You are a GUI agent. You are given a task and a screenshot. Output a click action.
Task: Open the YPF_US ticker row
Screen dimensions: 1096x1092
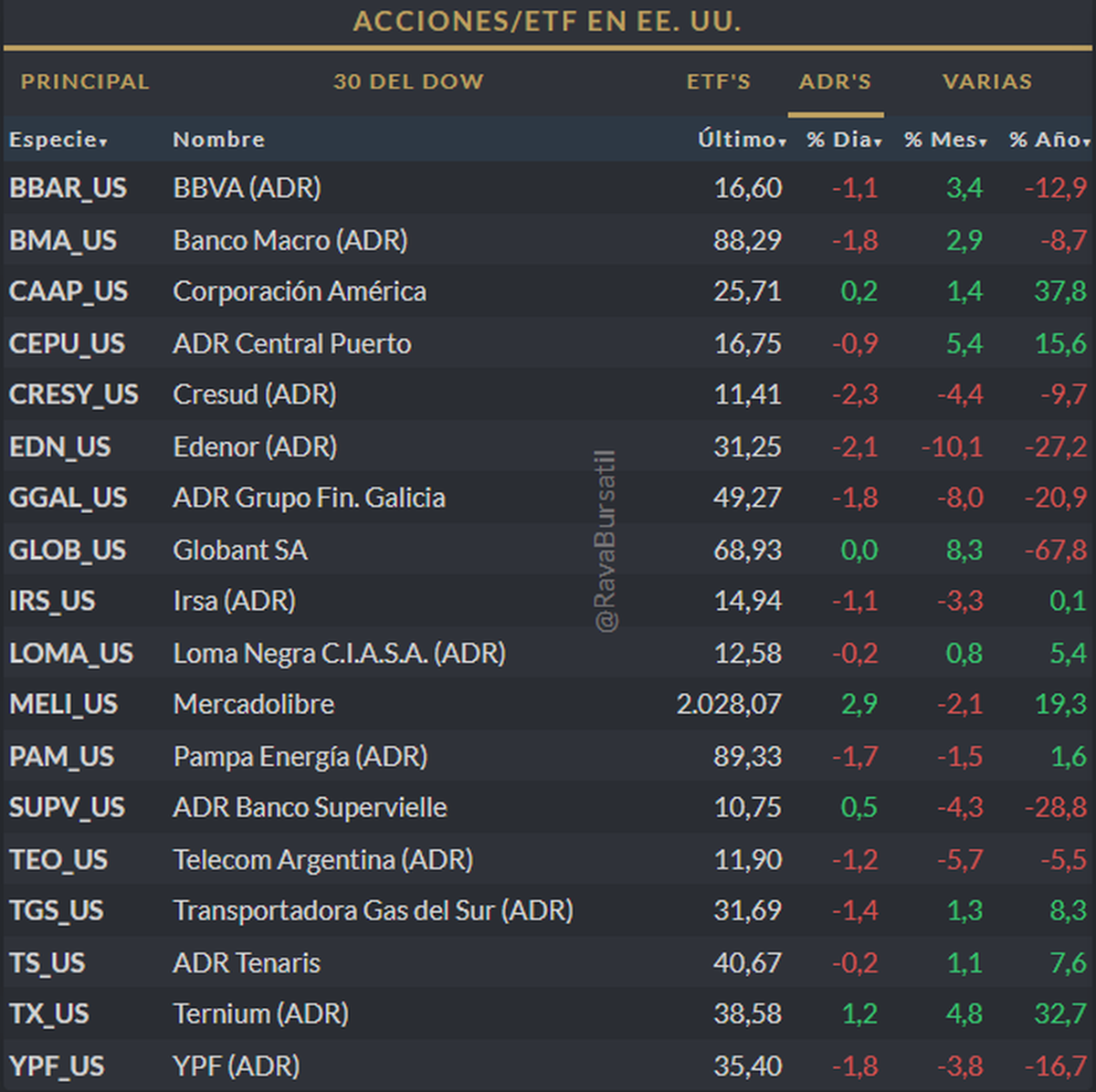(x=57, y=1066)
